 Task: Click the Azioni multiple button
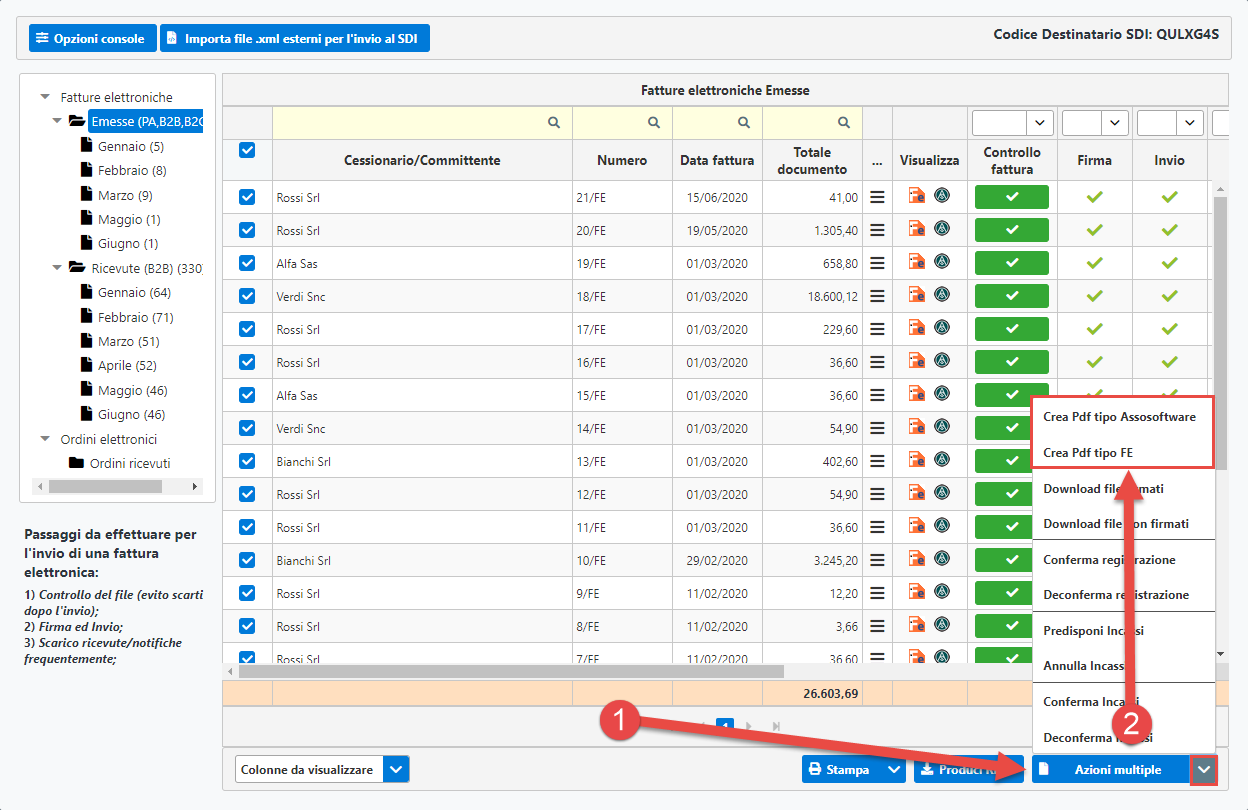coord(1111,769)
